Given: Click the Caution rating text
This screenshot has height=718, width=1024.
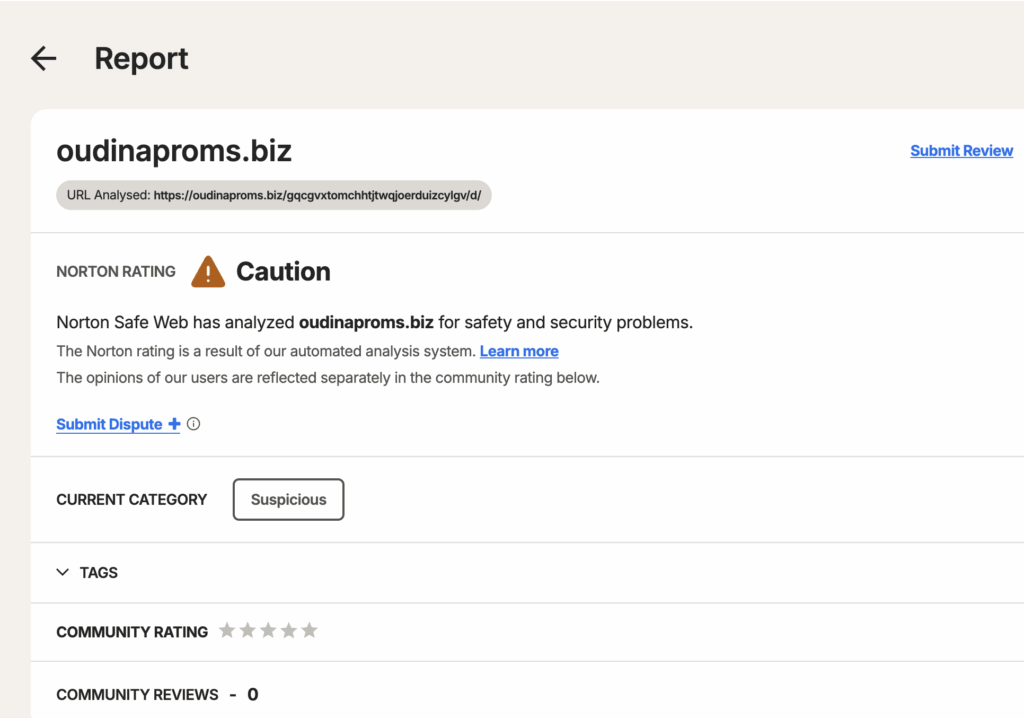Looking at the screenshot, I should (283, 271).
